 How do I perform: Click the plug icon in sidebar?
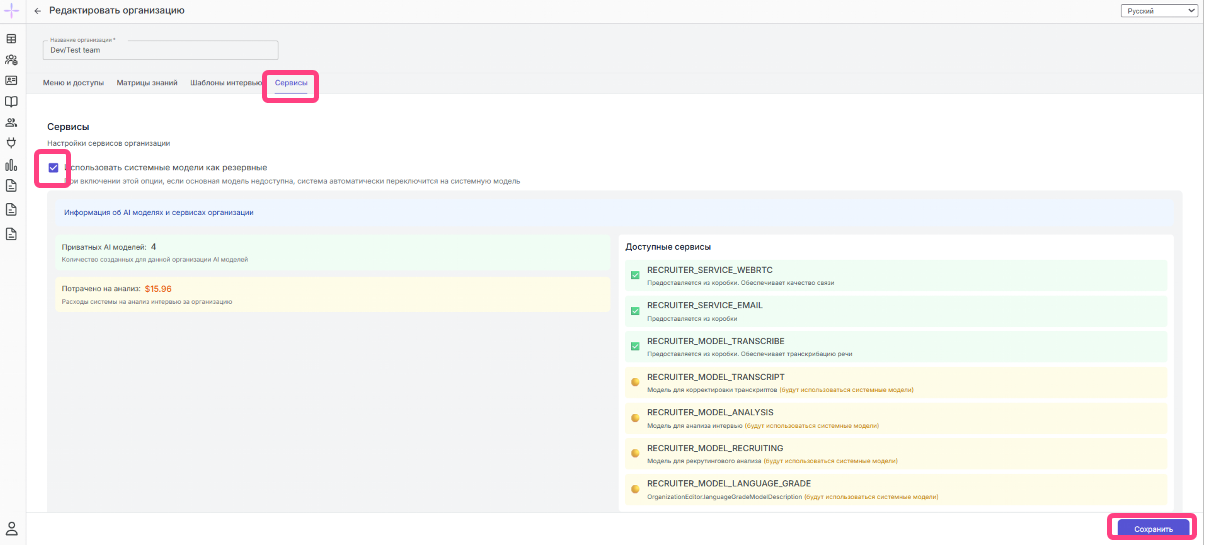click(12, 143)
